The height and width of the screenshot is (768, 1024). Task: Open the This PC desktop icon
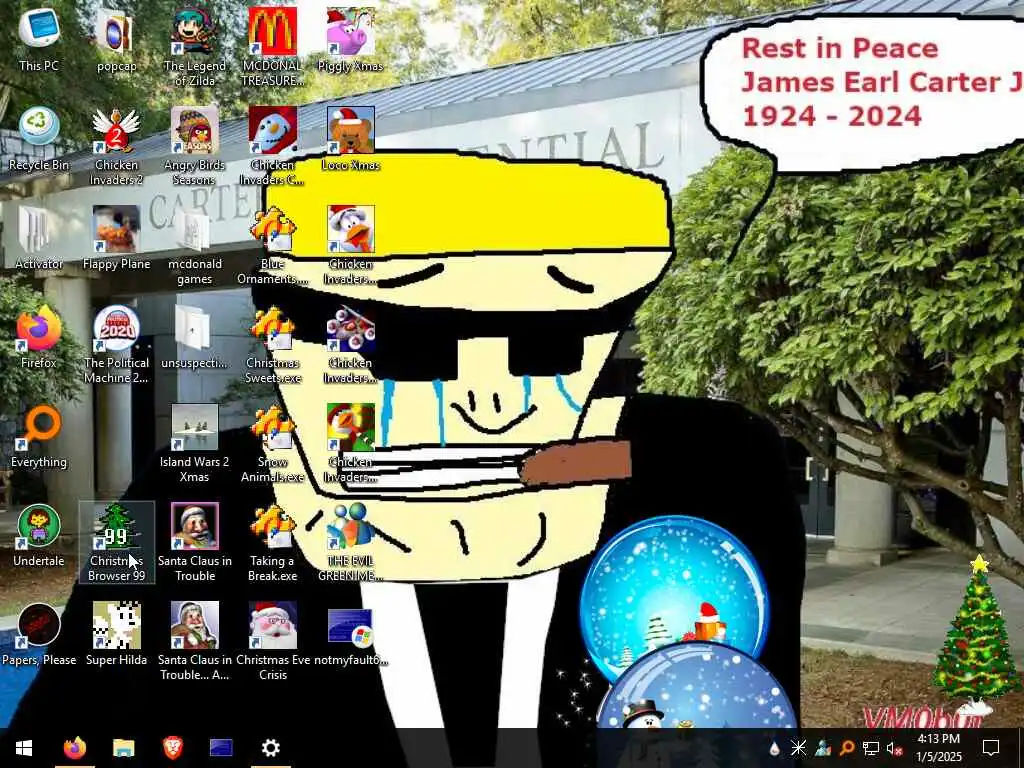[x=39, y=40]
